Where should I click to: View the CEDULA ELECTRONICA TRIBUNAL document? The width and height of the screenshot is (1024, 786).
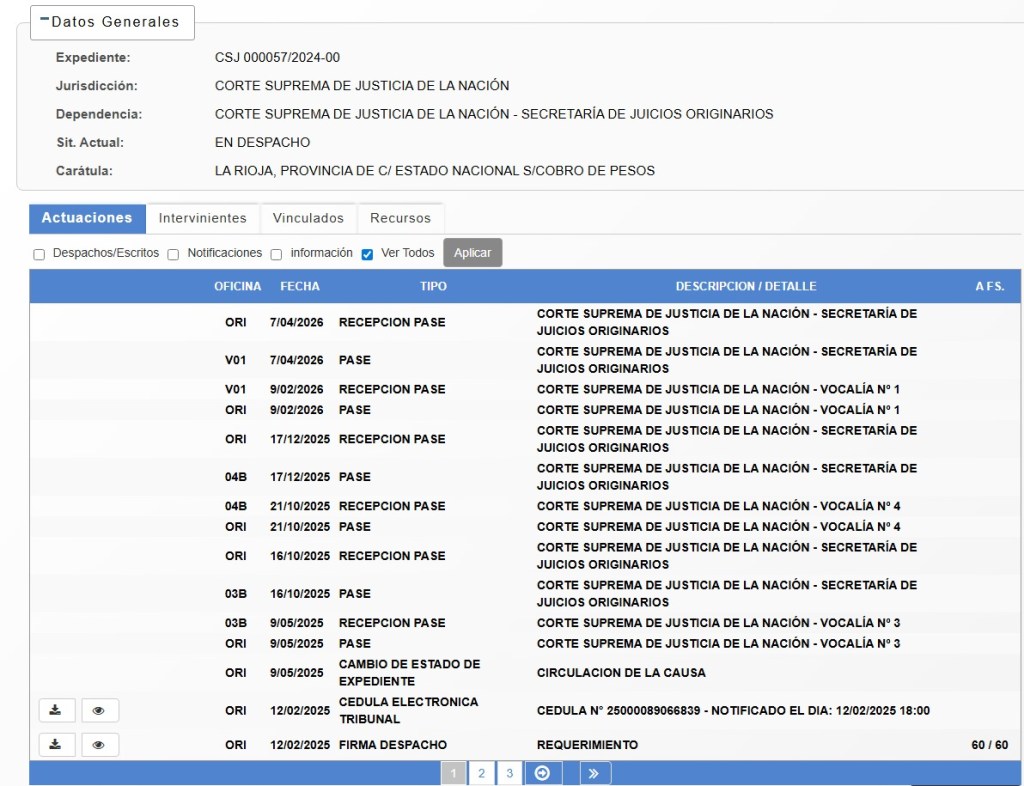click(x=99, y=711)
